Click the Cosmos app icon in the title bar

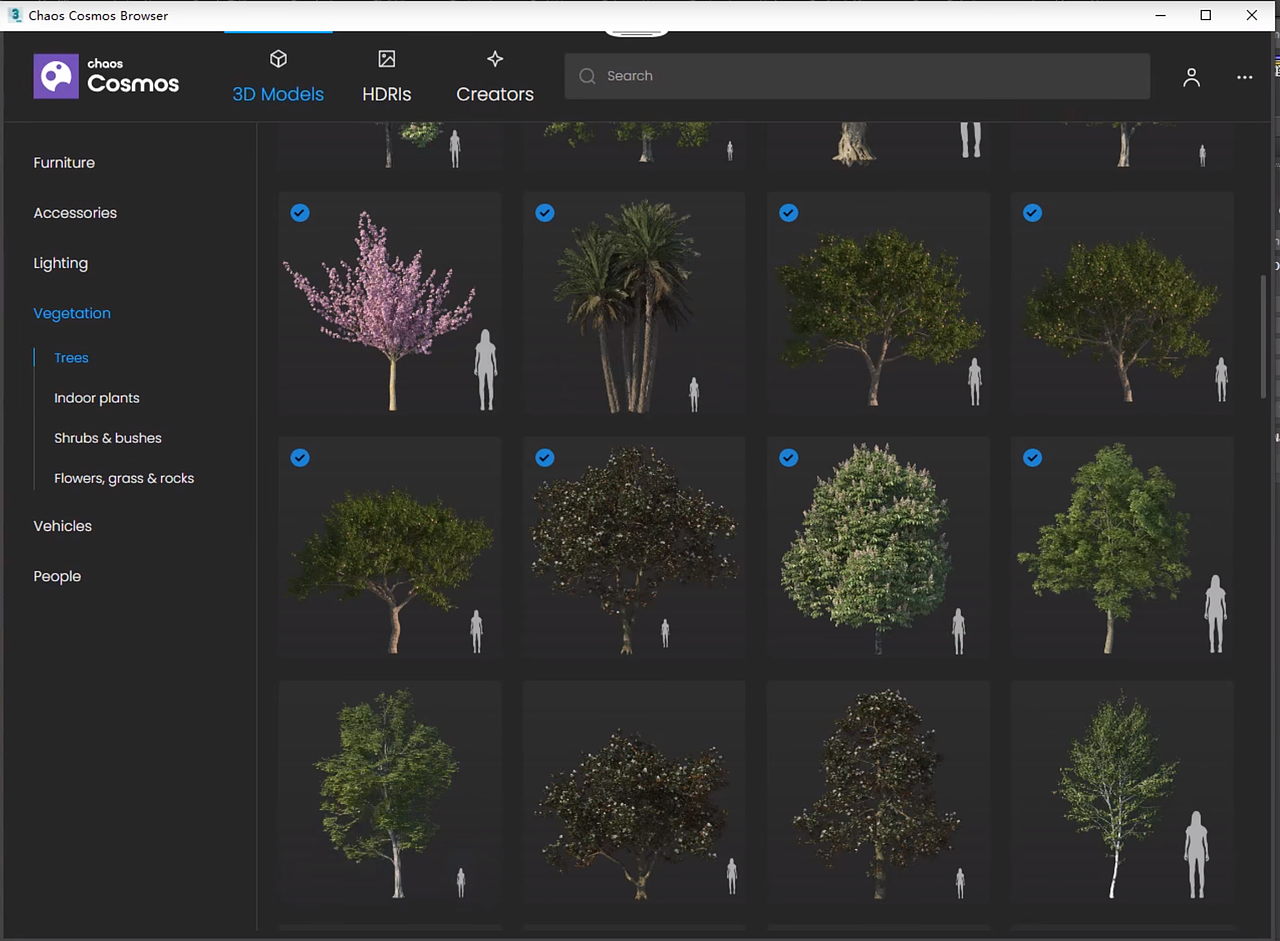point(14,15)
